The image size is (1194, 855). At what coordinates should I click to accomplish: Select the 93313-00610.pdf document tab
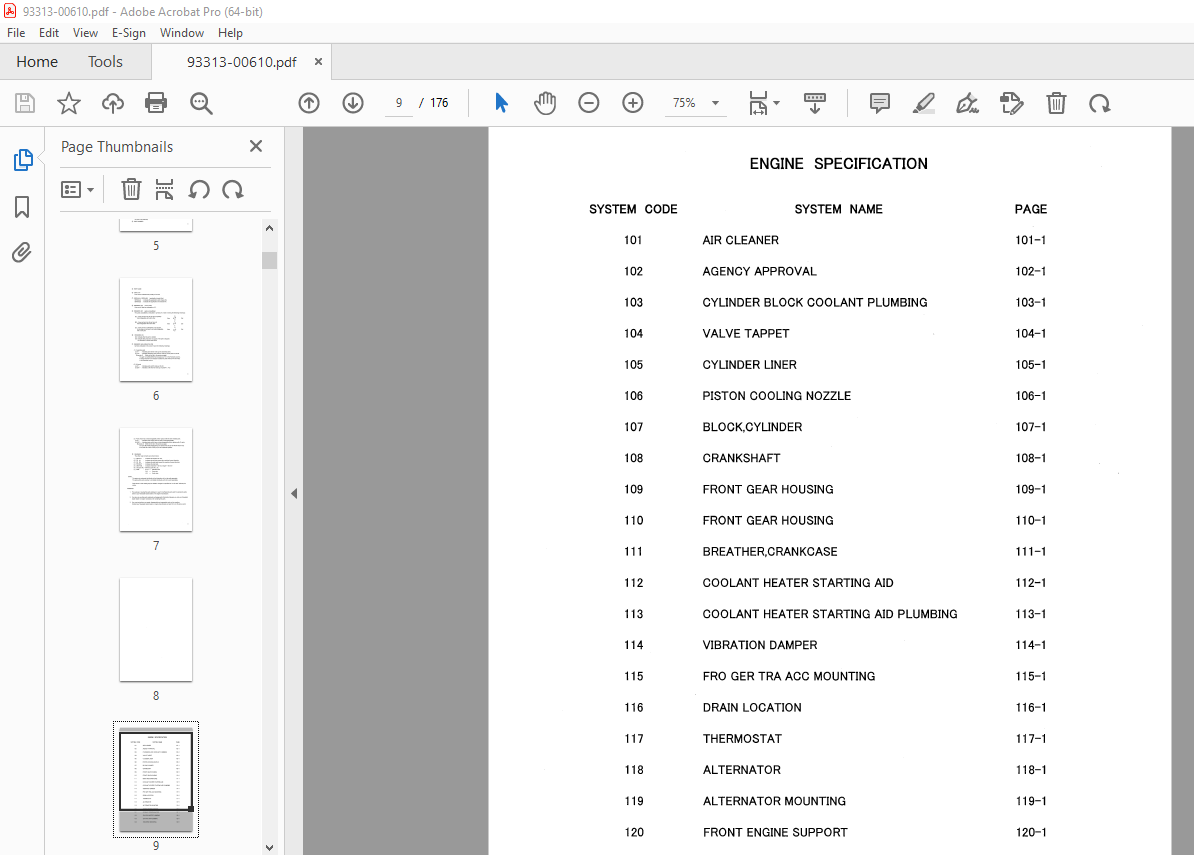[x=241, y=62]
